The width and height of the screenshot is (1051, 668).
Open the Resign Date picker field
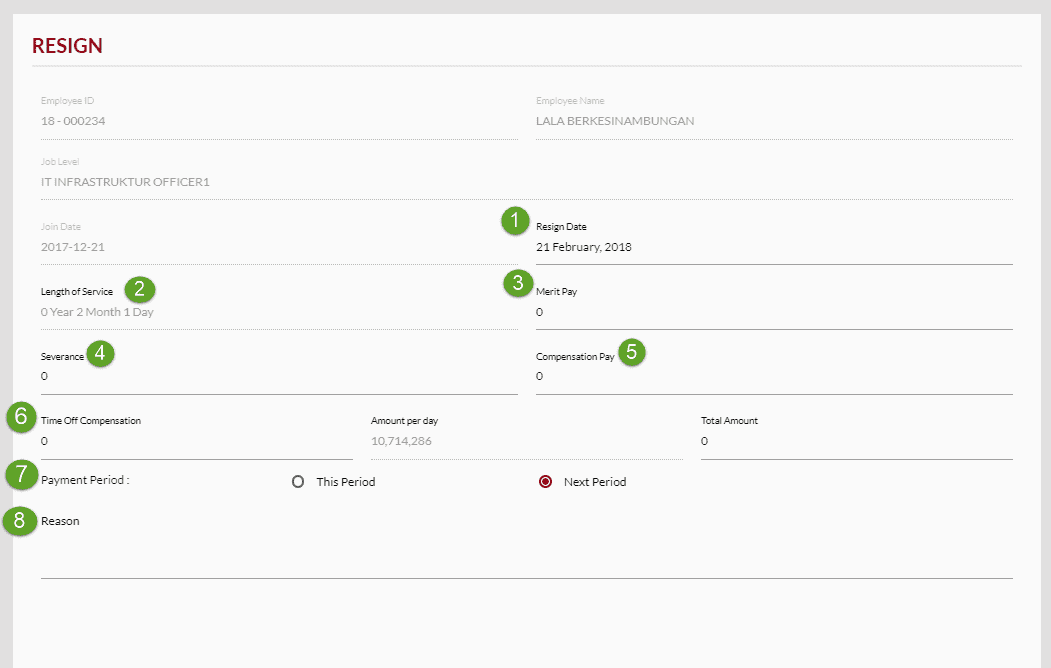[773, 247]
